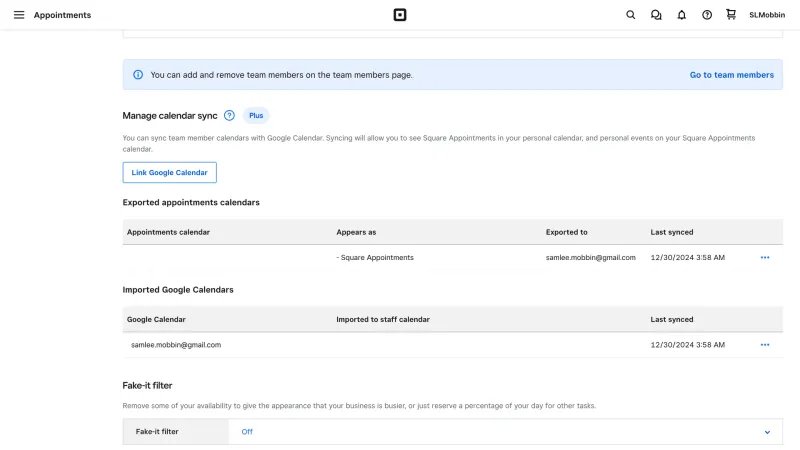Open the options menu for the Square Appointments row

tap(765, 258)
